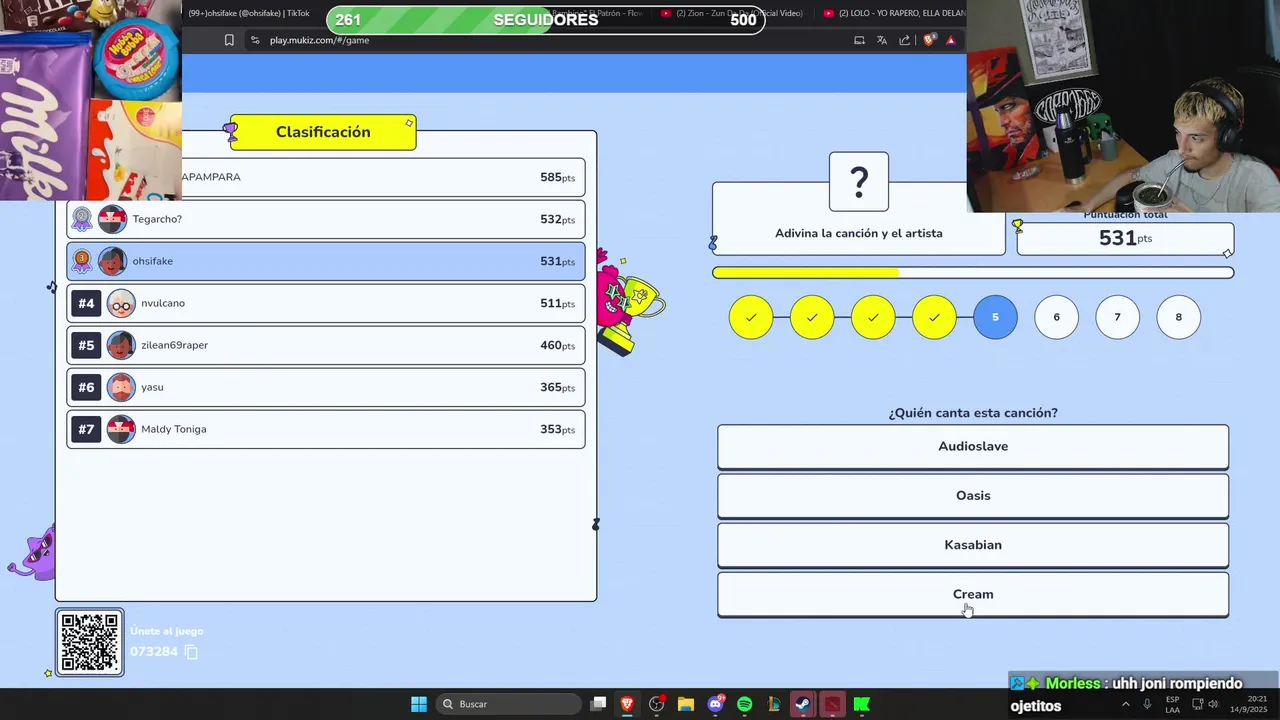
Task: Select ohsifake row in leaderboard
Action: pos(326,261)
